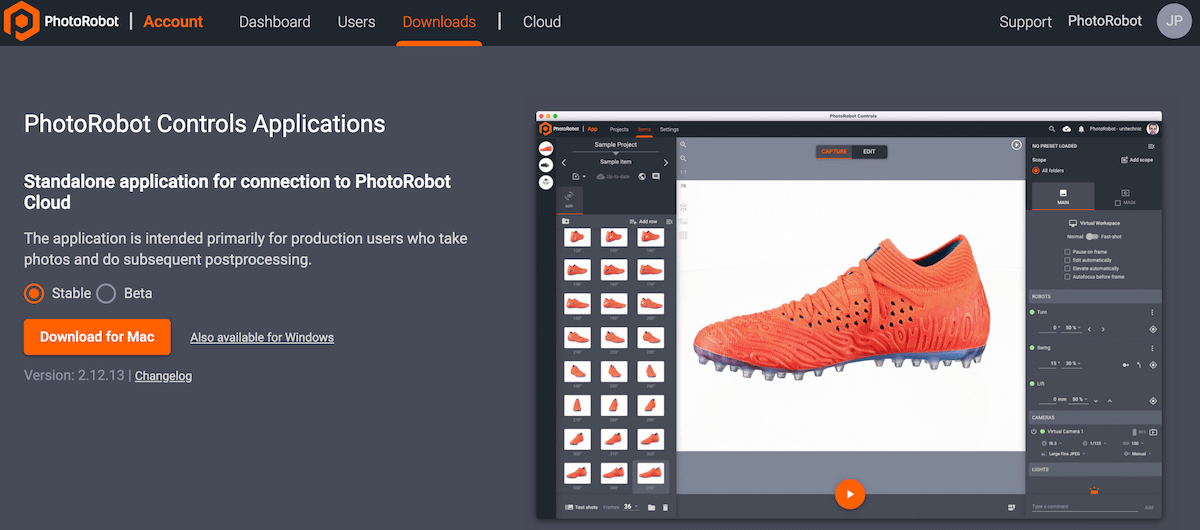Screen dimensions: 1200x530
Task: Click the Account header label
Action: click(173, 21)
